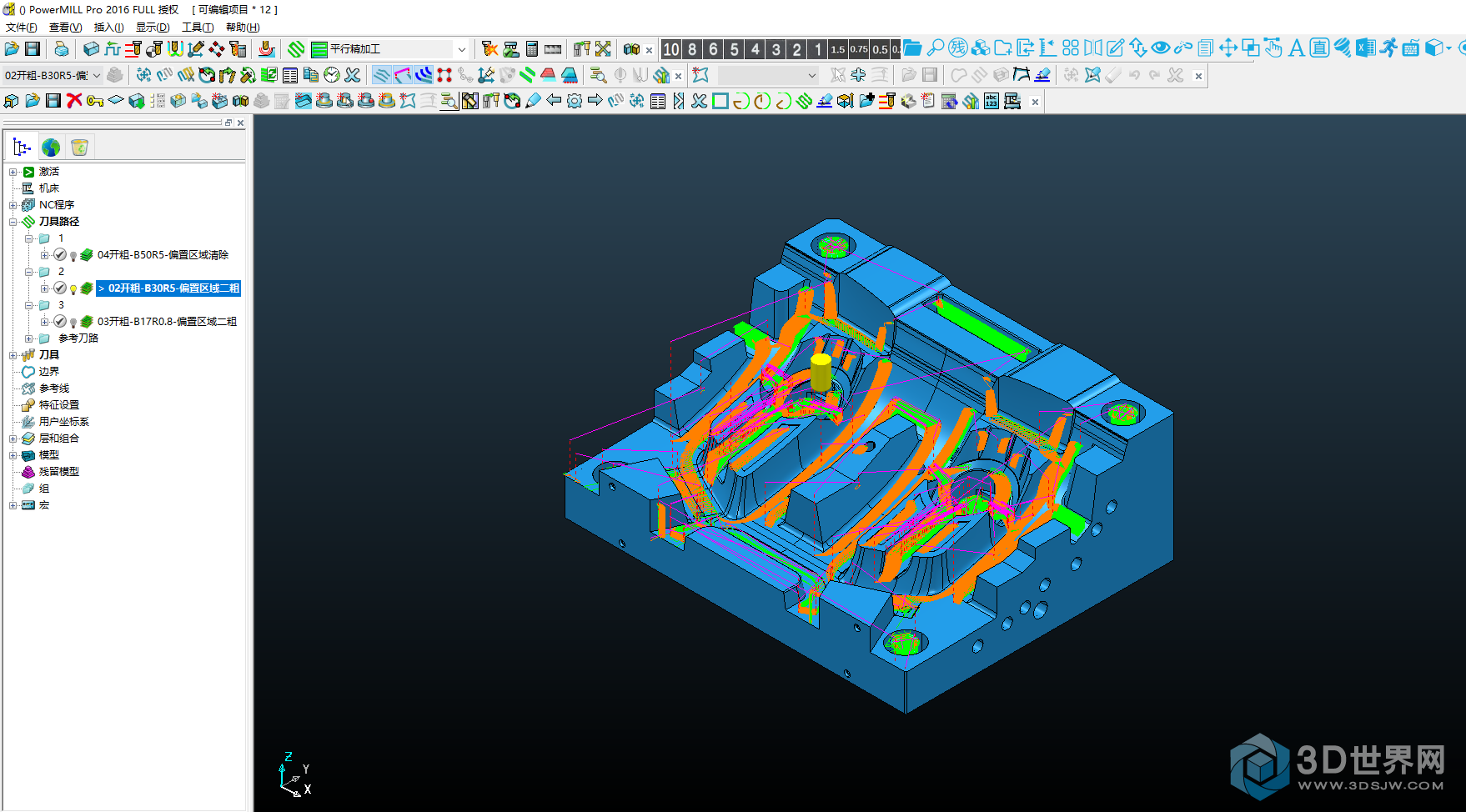1466x812 pixels.
Task: Select view preset button 0.75
Action: (x=859, y=49)
